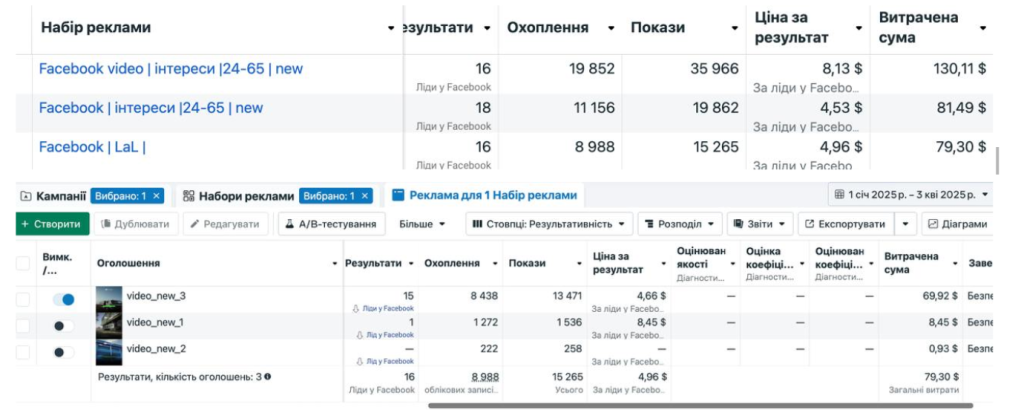Open upper table Покази column dropdown arrow
The image size is (1024, 410).
click(735, 28)
